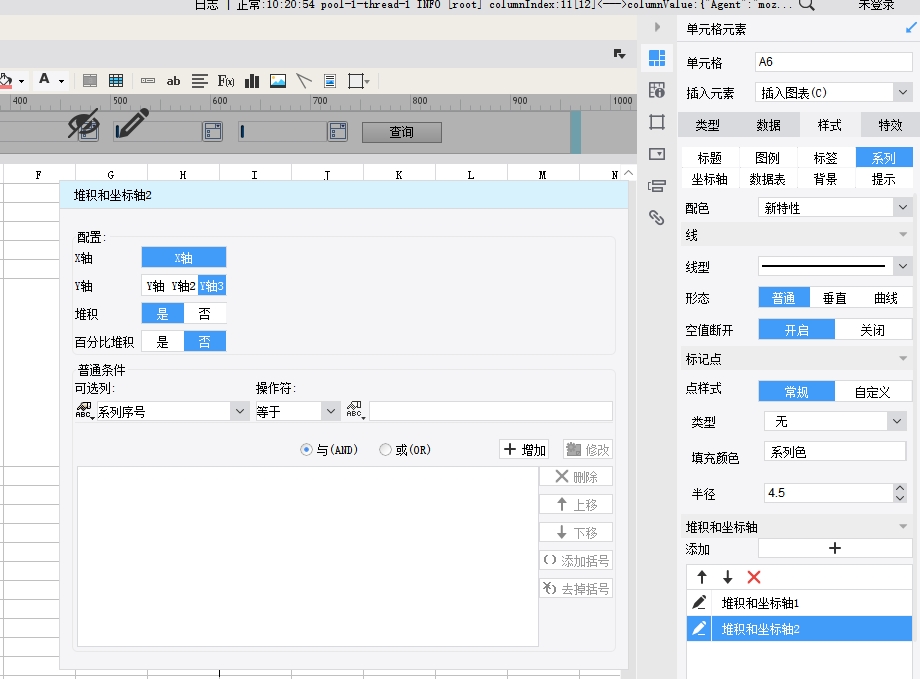This screenshot has height=679, width=920.
Task: Click the cell background fill bucket icon
Action: pyautogui.click(x=6, y=80)
